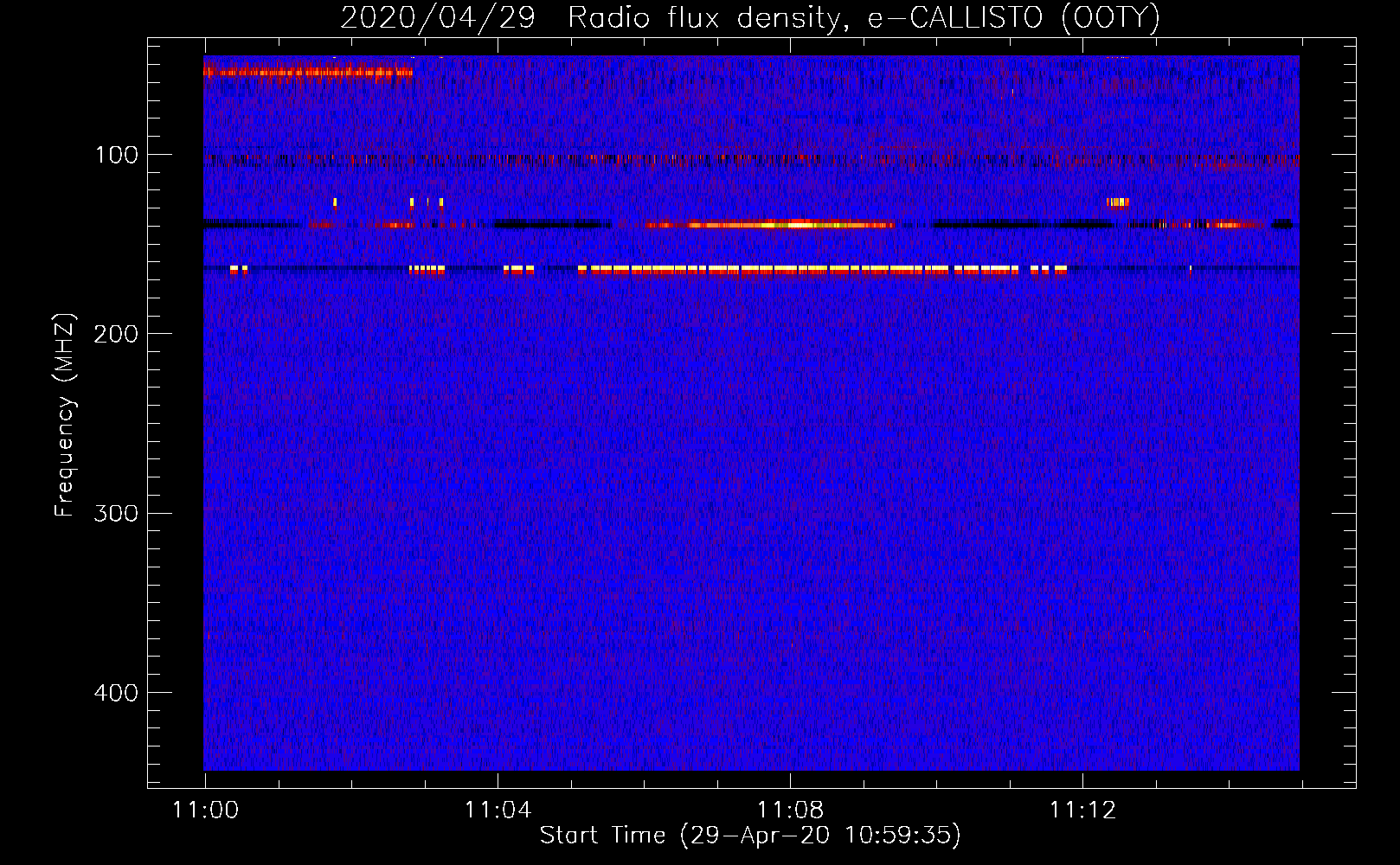Click the 300 frequency tick label
1400x865 pixels.
point(116,513)
